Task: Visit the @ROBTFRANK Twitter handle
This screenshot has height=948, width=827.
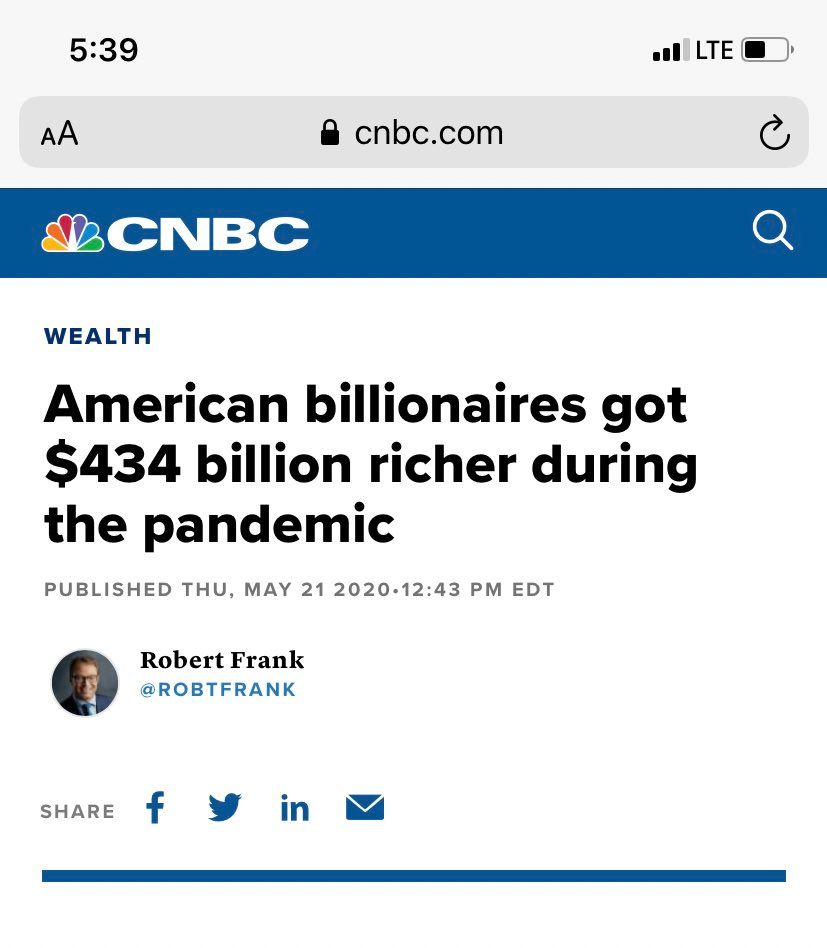Action: (218, 690)
